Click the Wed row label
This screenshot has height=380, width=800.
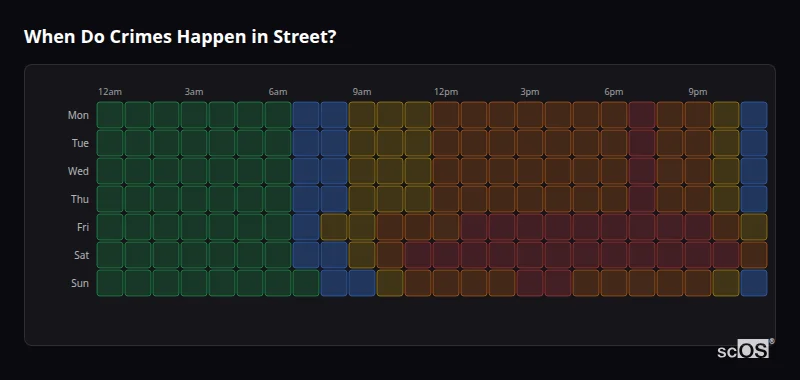[x=78, y=171]
